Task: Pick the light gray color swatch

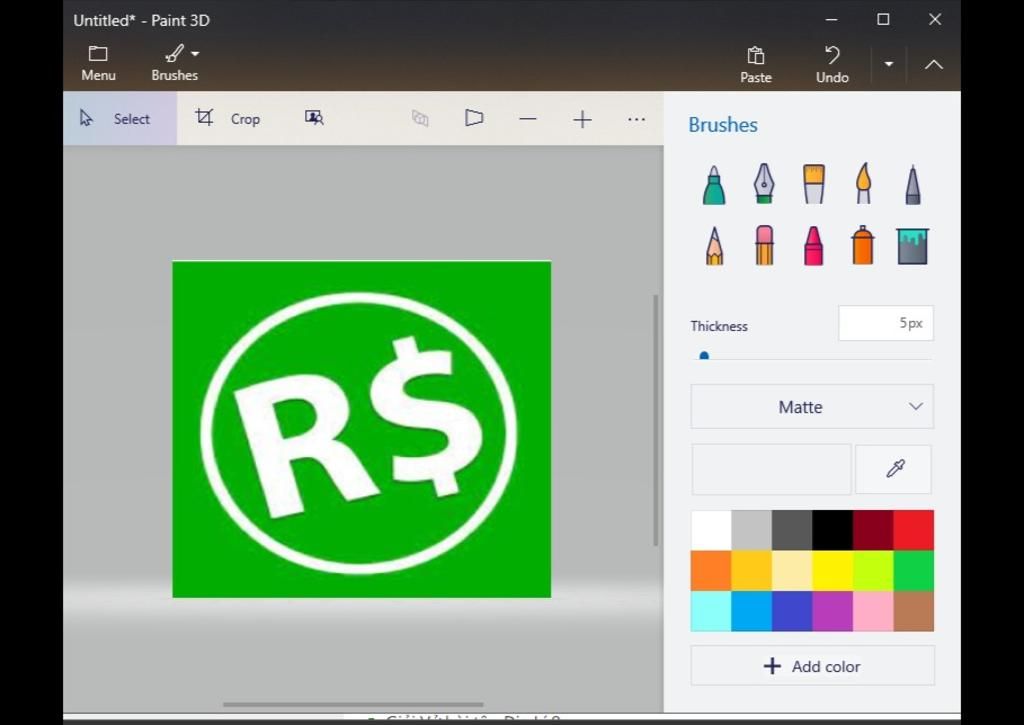Action: pos(752,530)
